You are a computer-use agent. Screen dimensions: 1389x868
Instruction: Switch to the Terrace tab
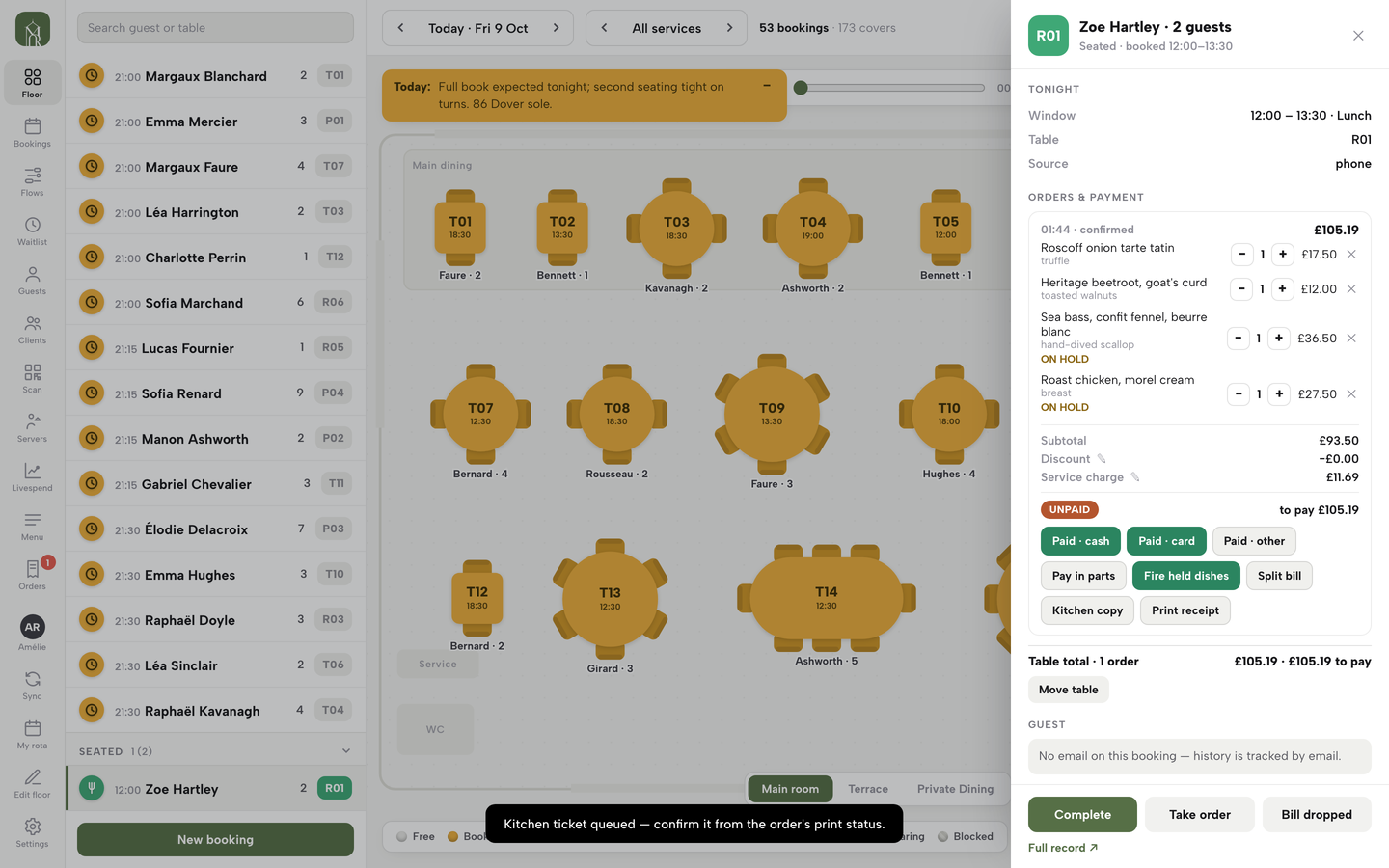(x=868, y=789)
